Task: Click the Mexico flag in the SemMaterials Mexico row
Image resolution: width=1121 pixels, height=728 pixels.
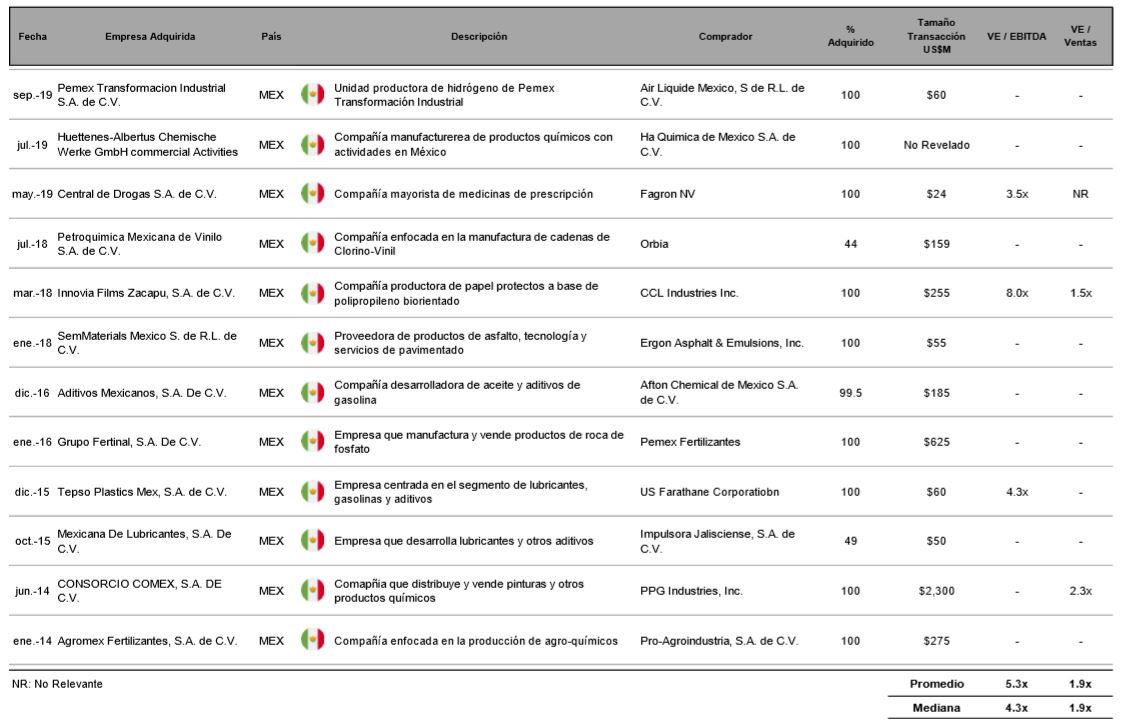Action: click(312, 343)
